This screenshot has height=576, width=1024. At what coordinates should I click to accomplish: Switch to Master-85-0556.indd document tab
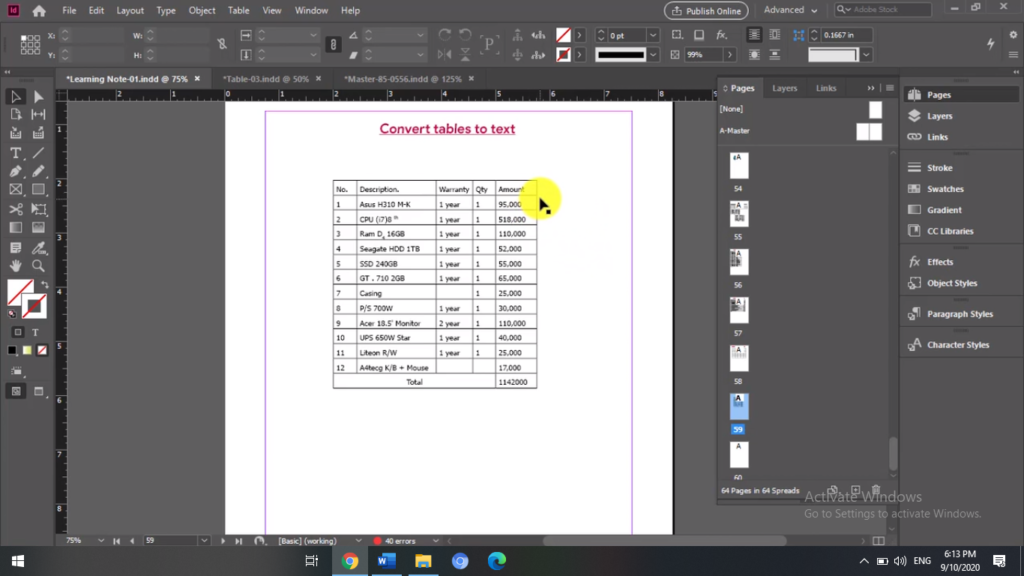(x=403, y=79)
